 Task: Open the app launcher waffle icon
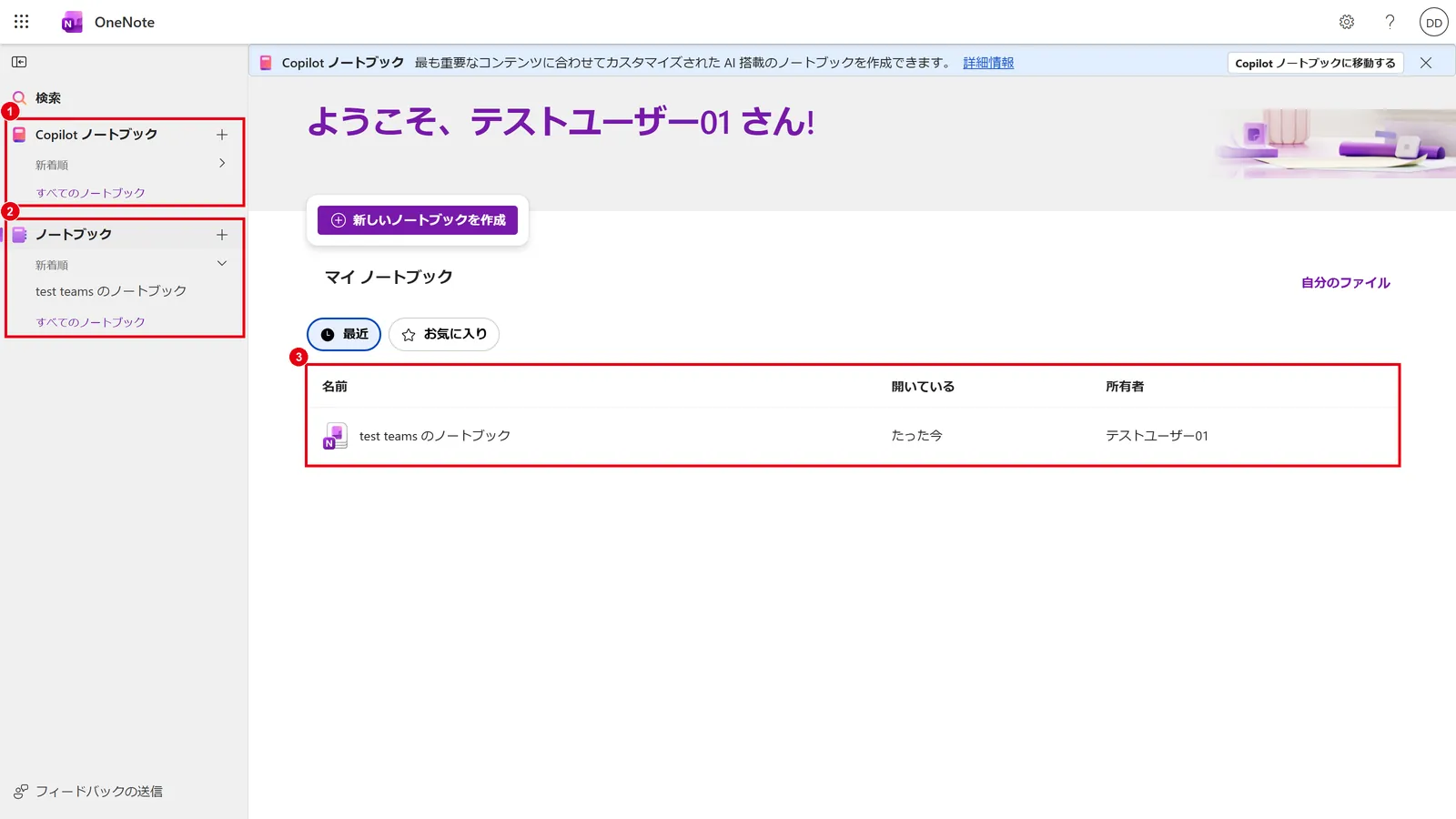click(x=22, y=22)
